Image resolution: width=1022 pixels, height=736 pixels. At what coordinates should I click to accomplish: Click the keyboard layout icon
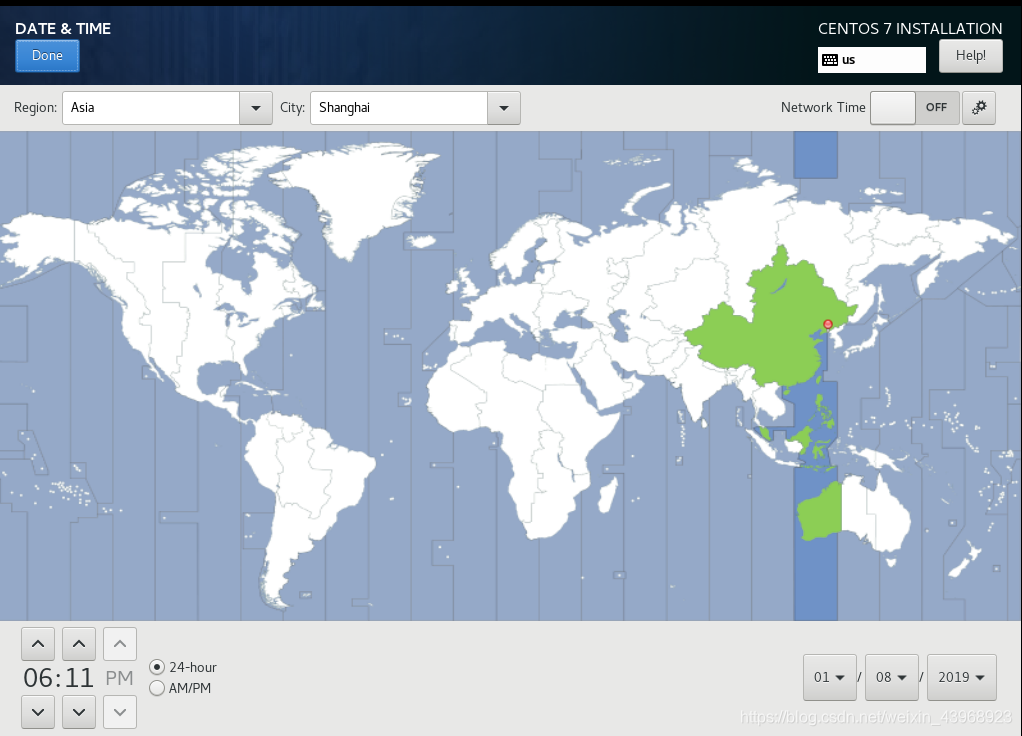[x=830, y=60]
